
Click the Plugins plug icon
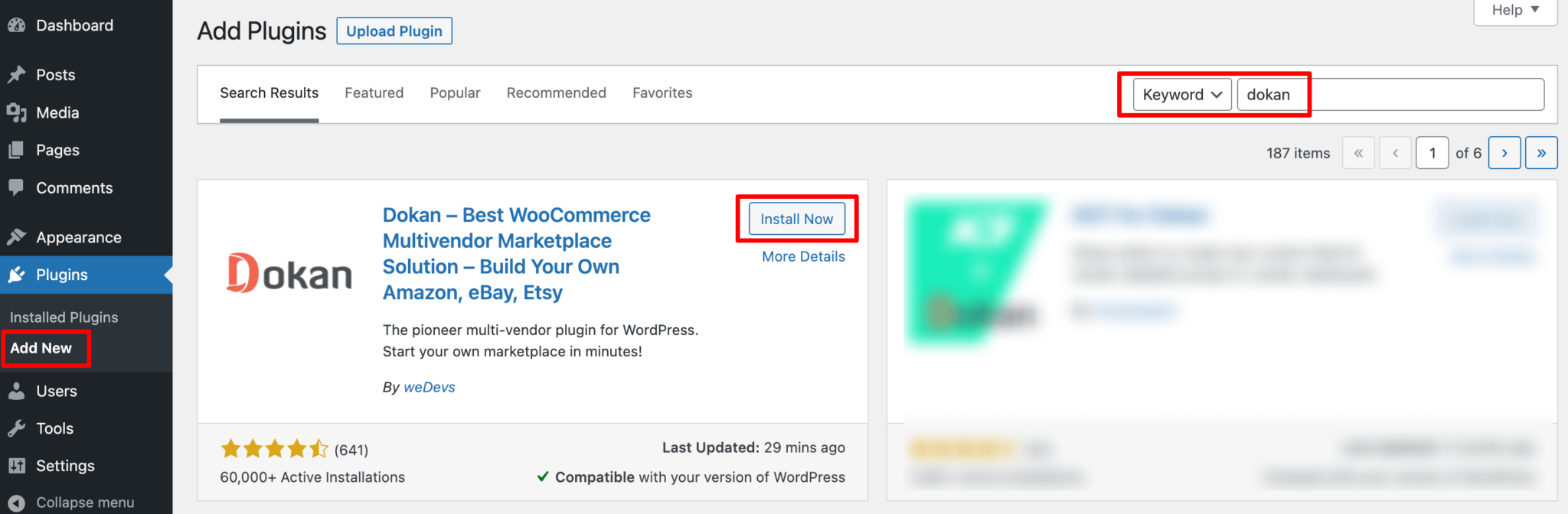17,275
